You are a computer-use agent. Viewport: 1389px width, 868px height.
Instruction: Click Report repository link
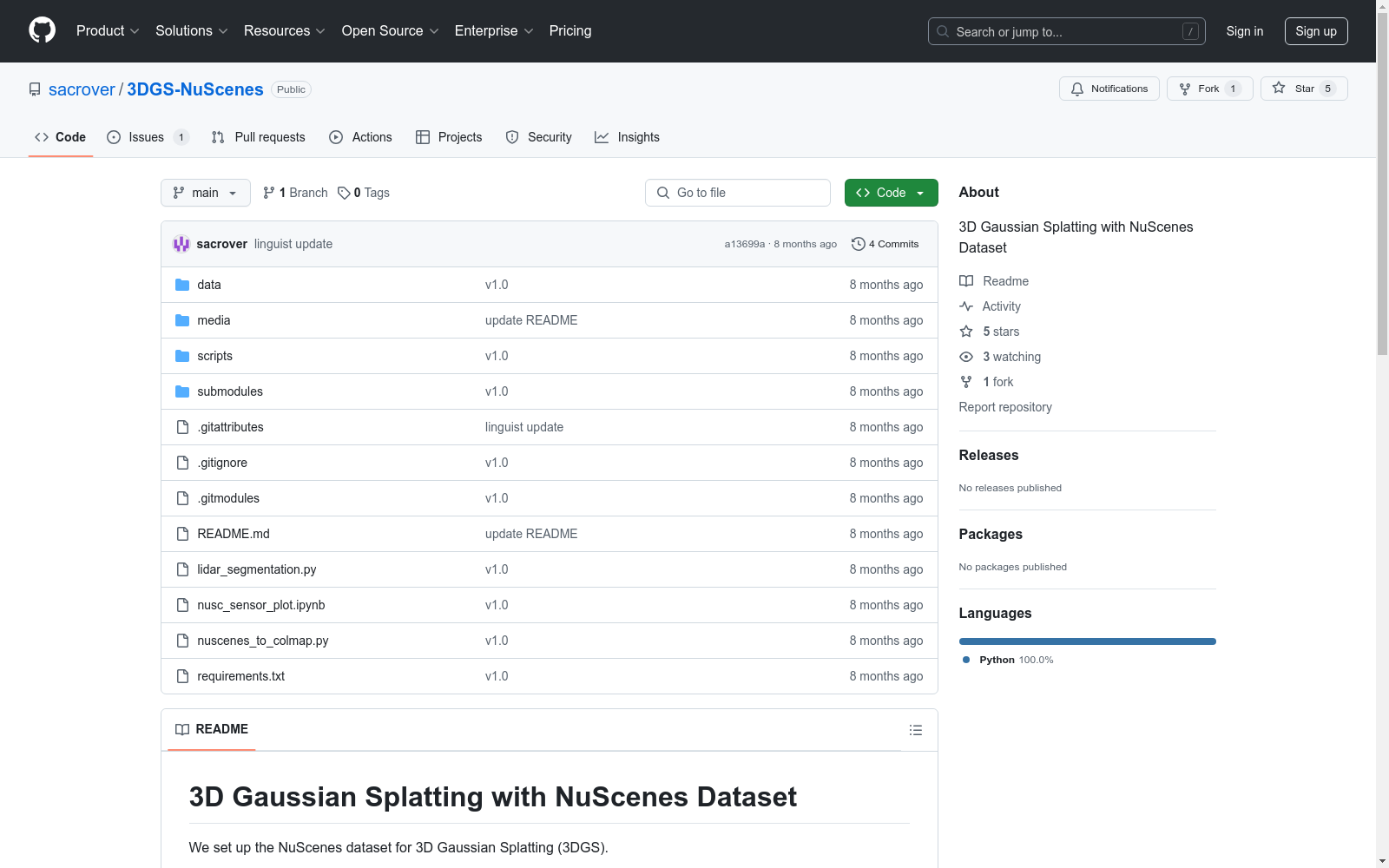pyautogui.click(x=1005, y=407)
